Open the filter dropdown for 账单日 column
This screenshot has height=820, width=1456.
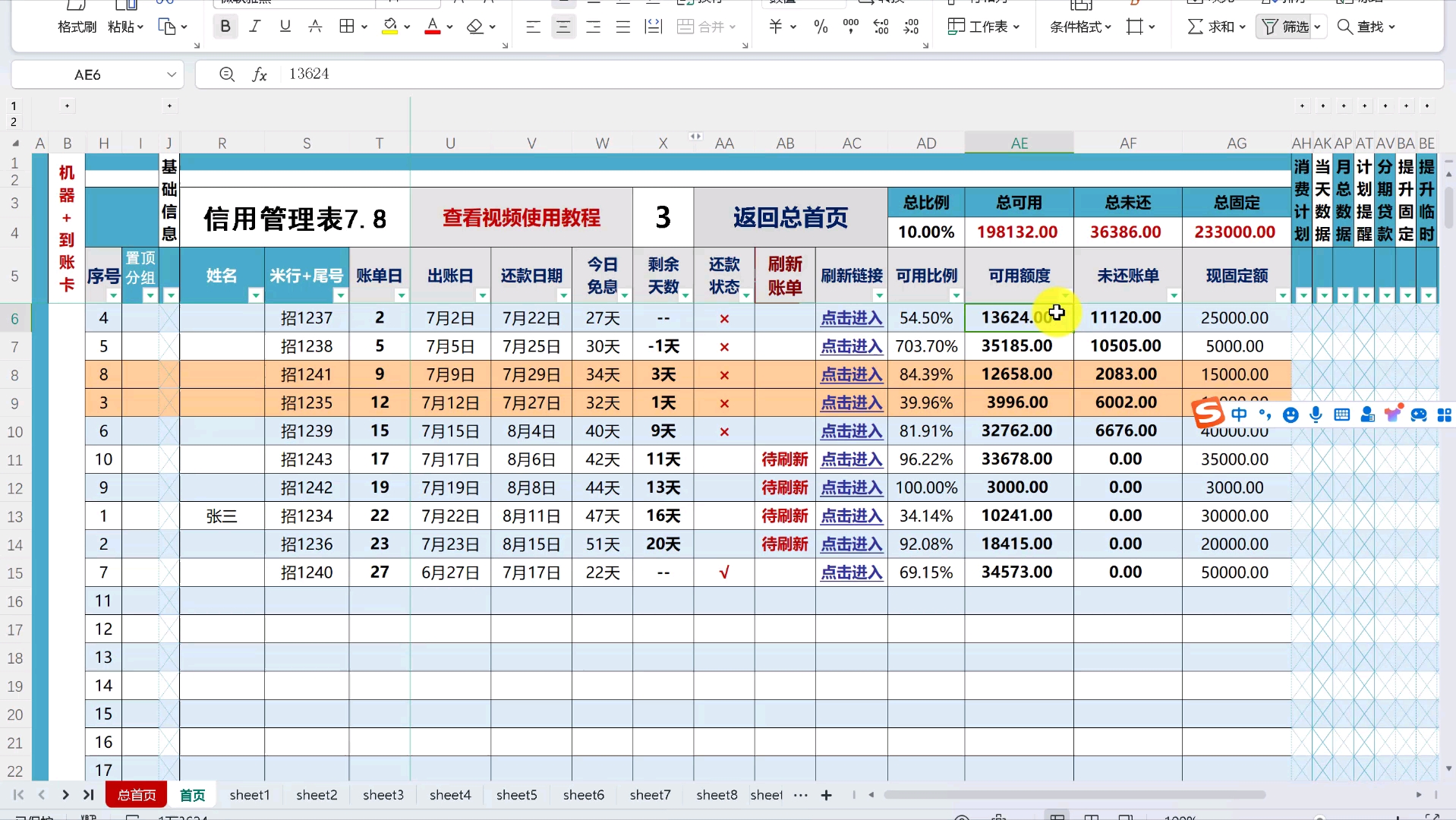coord(401,295)
